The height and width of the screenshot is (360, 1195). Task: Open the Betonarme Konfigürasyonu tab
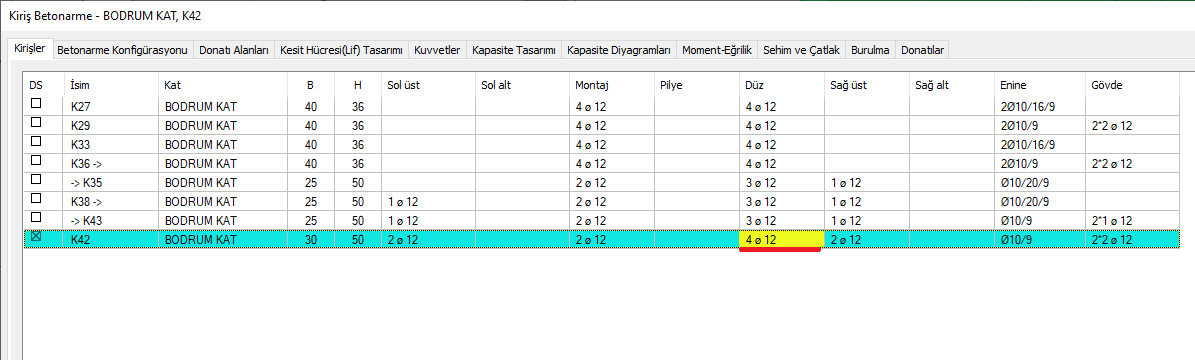pos(123,50)
